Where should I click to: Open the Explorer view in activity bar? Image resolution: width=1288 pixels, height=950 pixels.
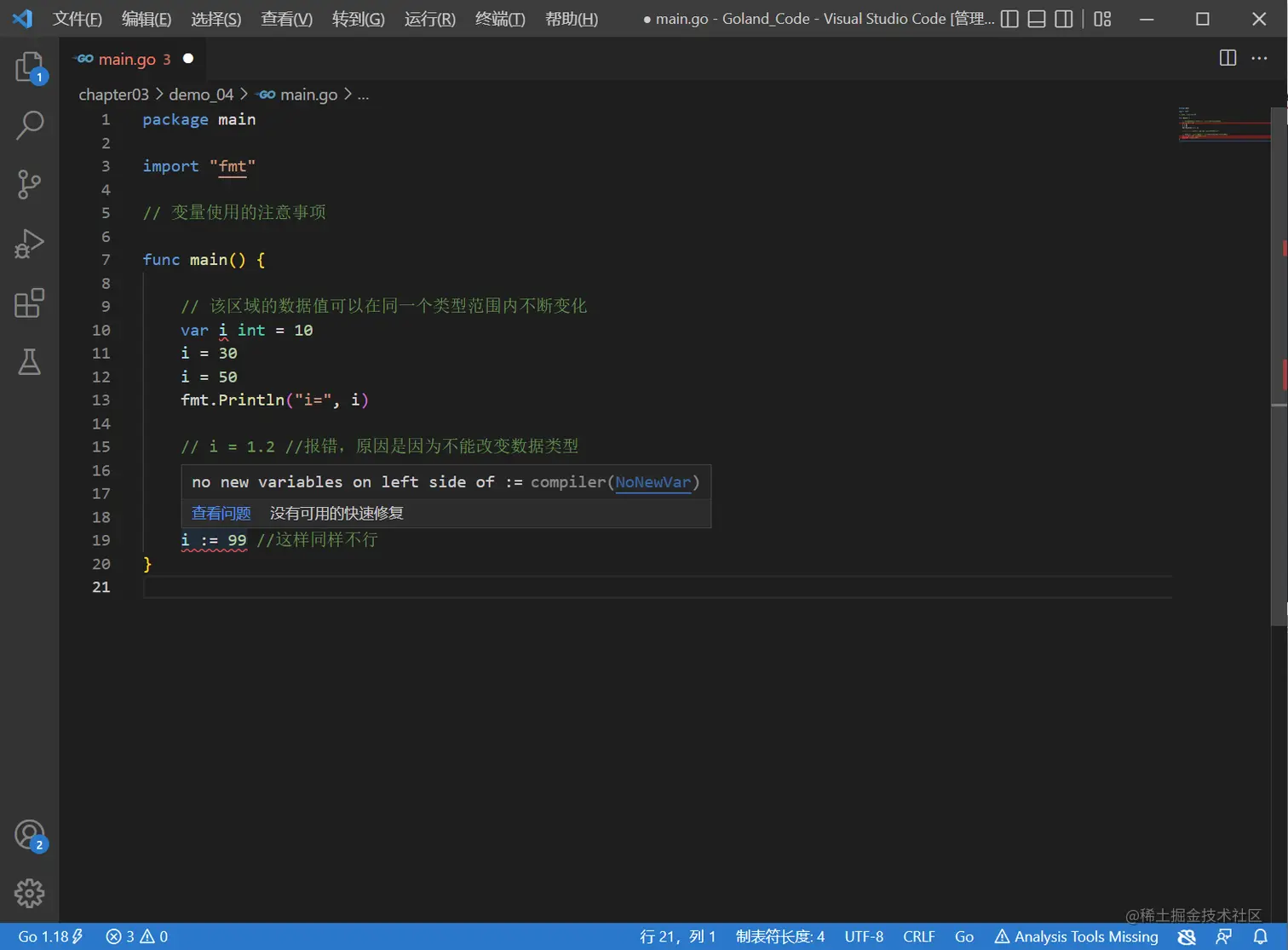(x=30, y=67)
